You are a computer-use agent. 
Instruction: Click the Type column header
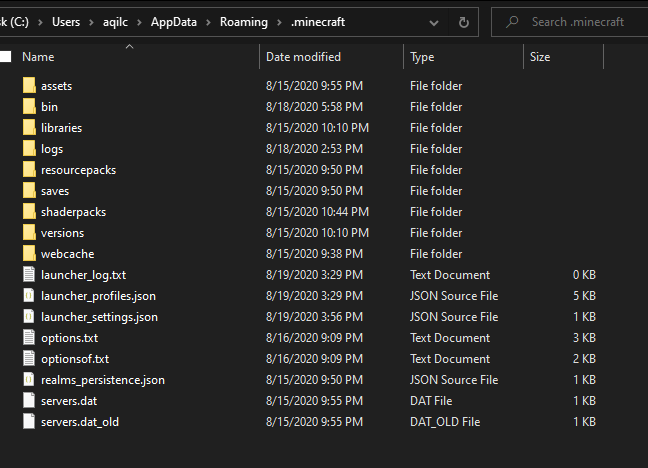click(x=422, y=57)
